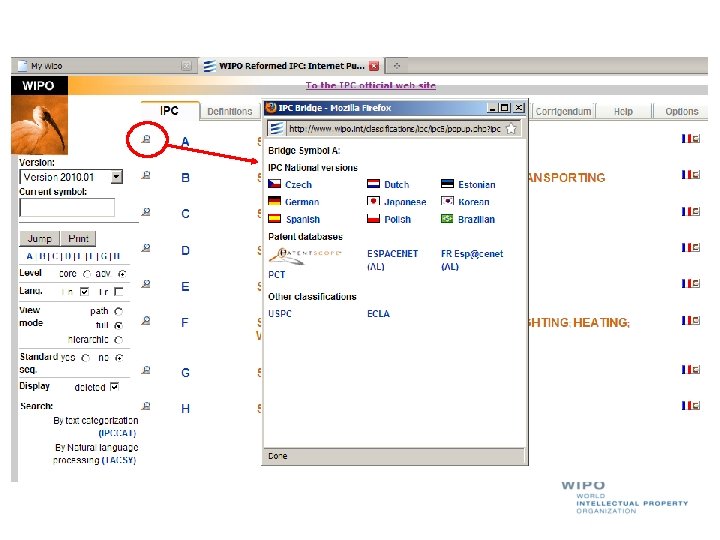Open the Options tab
This screenshot has width=720, height=540.
pyautogui.click(x=681, y=112)
